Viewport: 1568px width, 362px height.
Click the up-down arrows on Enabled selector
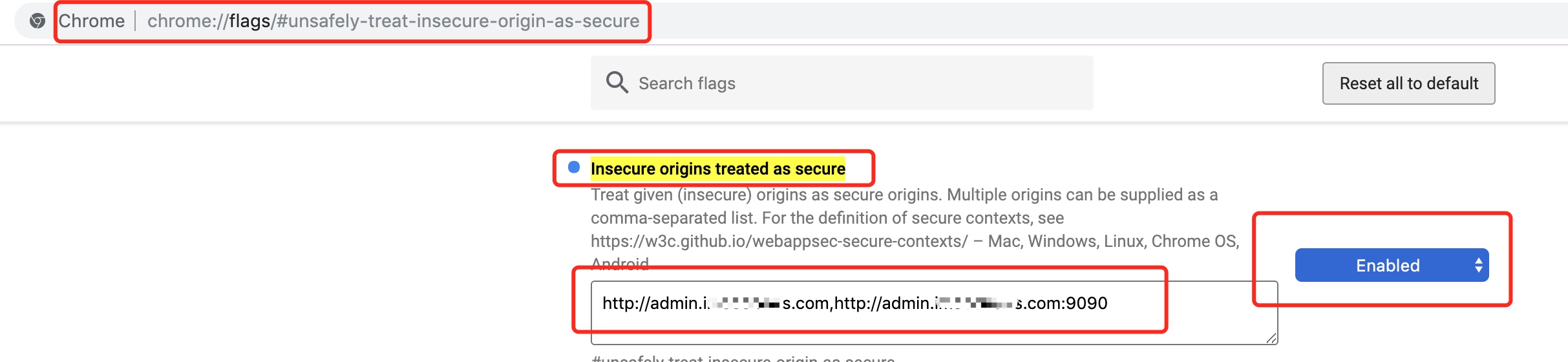pos(1478,265)
